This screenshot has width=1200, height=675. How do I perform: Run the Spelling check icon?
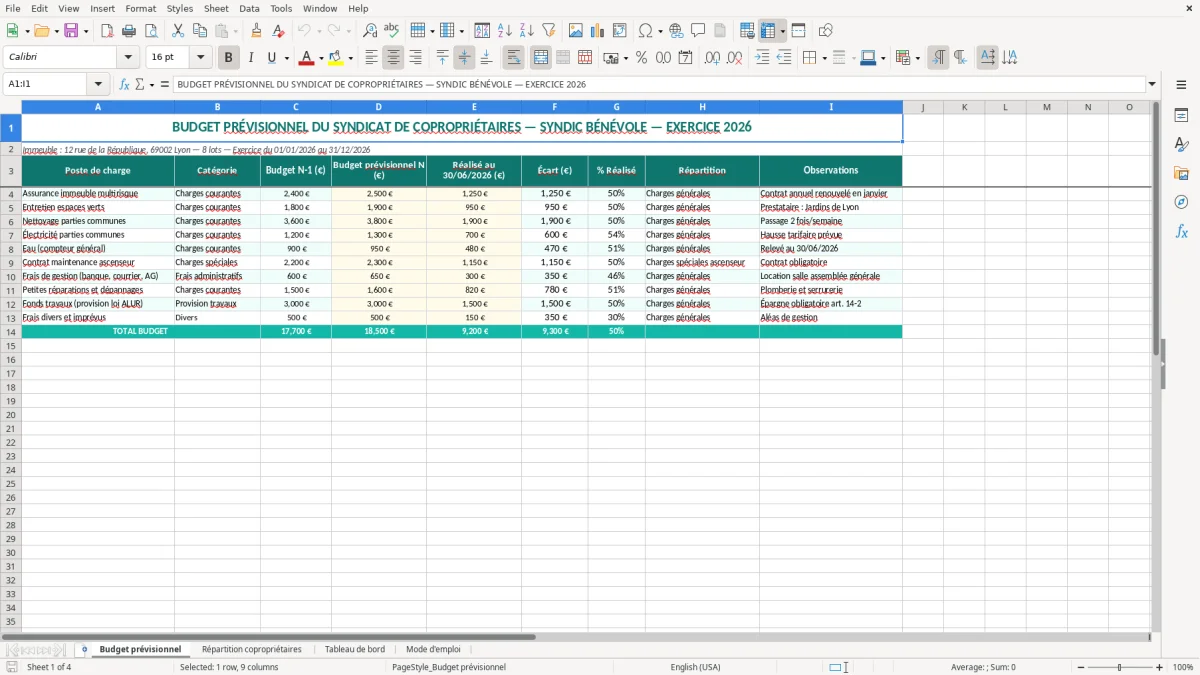tap(392, 31)
